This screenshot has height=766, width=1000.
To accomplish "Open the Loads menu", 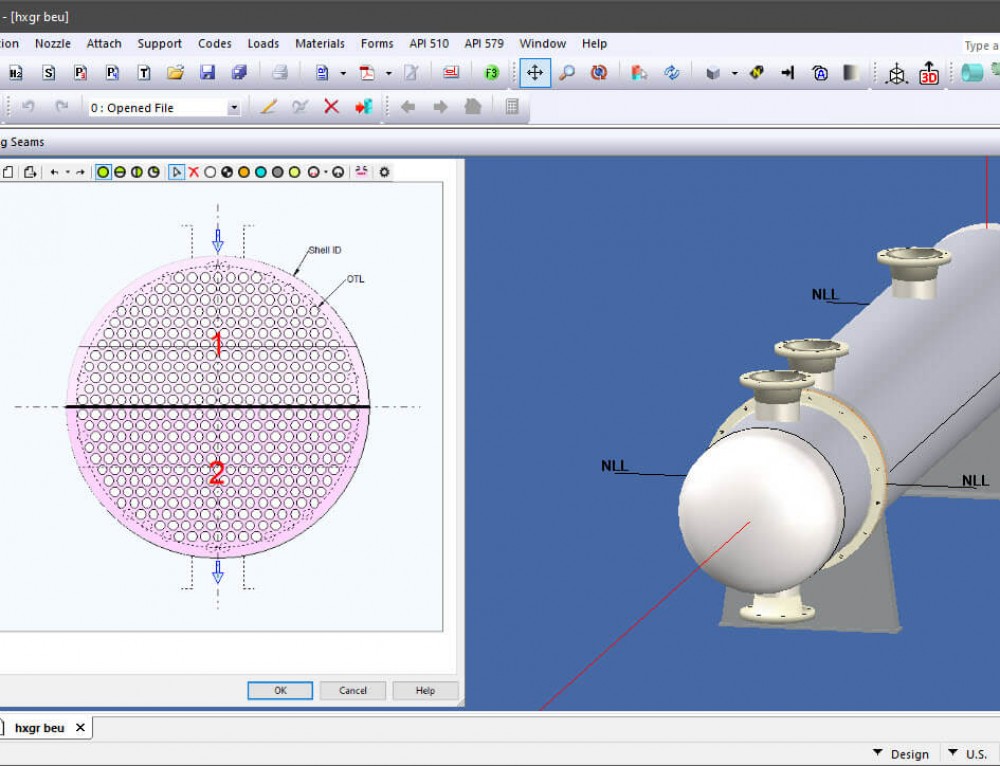I will tap(263, 43).
